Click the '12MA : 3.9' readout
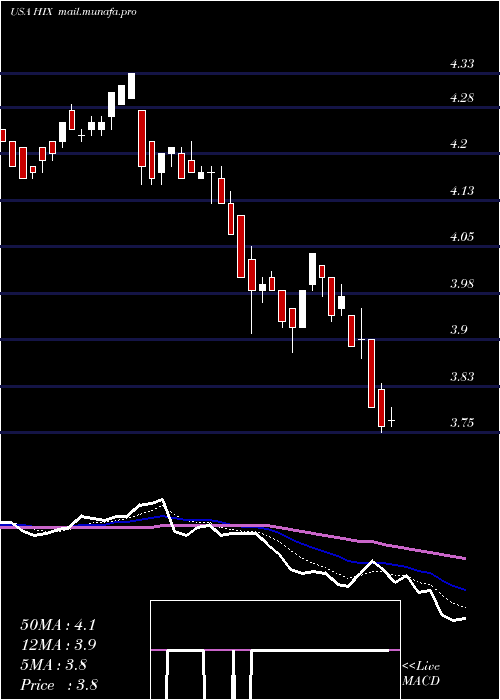The height and width of the screenshot is (700, 500). 58,645
